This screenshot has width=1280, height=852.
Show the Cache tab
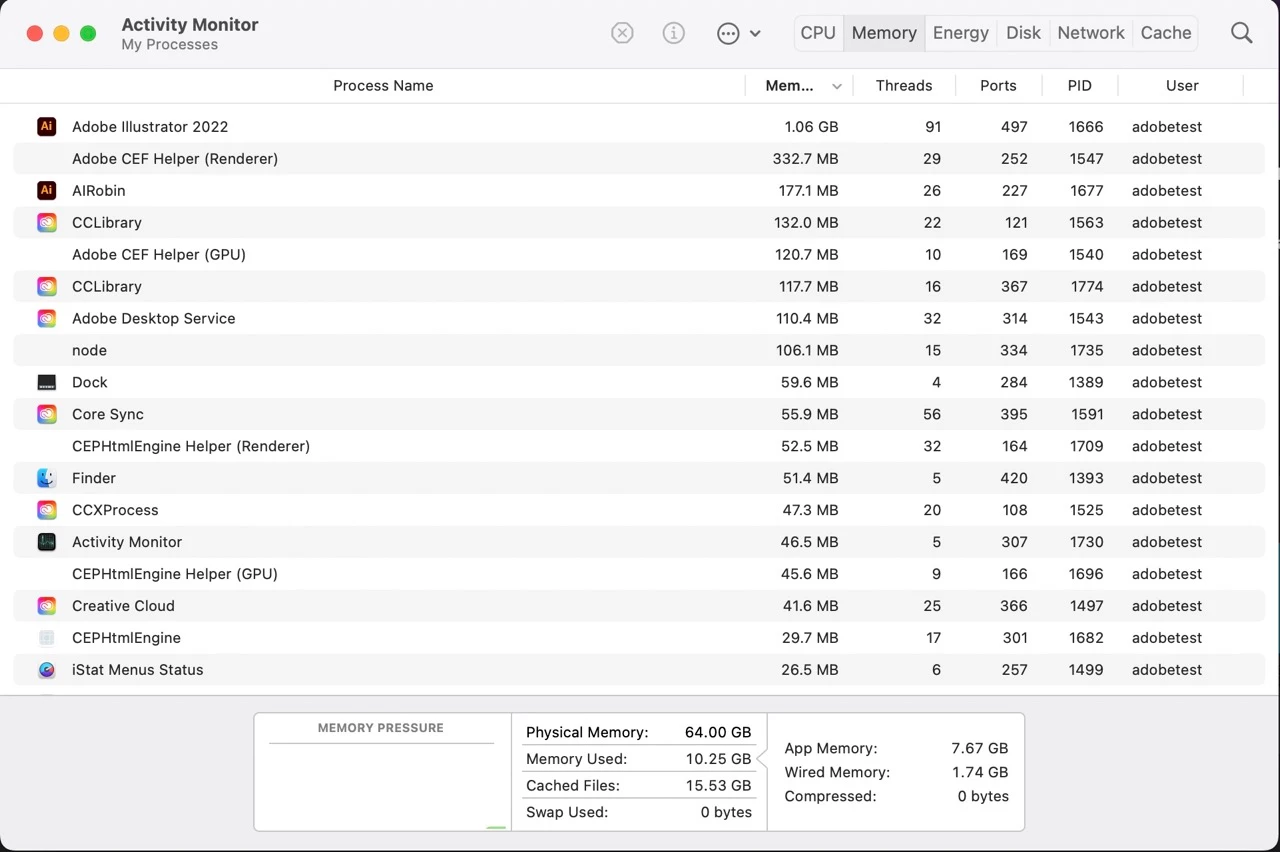coord(1166,33)
